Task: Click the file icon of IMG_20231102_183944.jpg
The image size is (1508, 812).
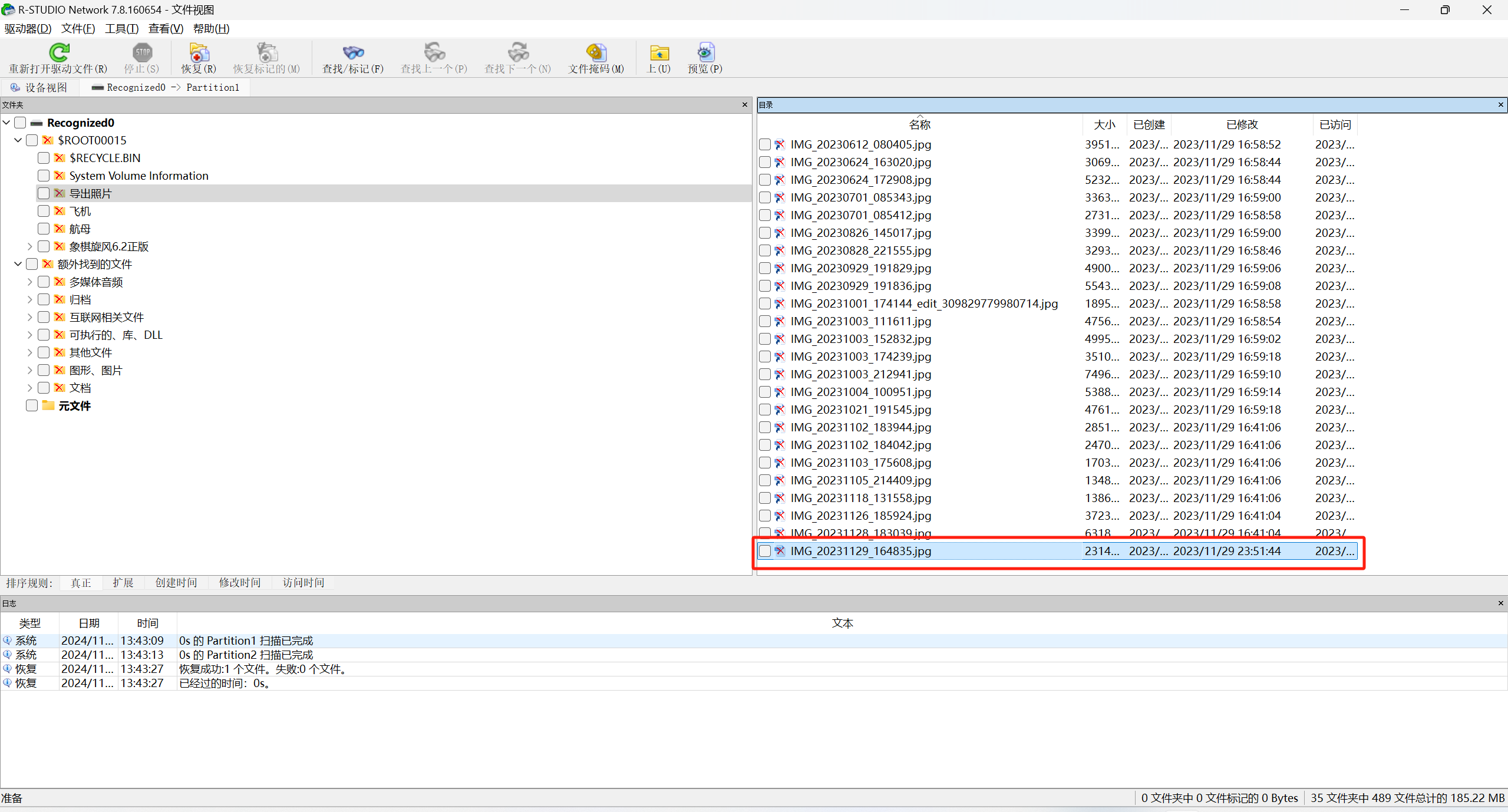Action: pos(780,427)
